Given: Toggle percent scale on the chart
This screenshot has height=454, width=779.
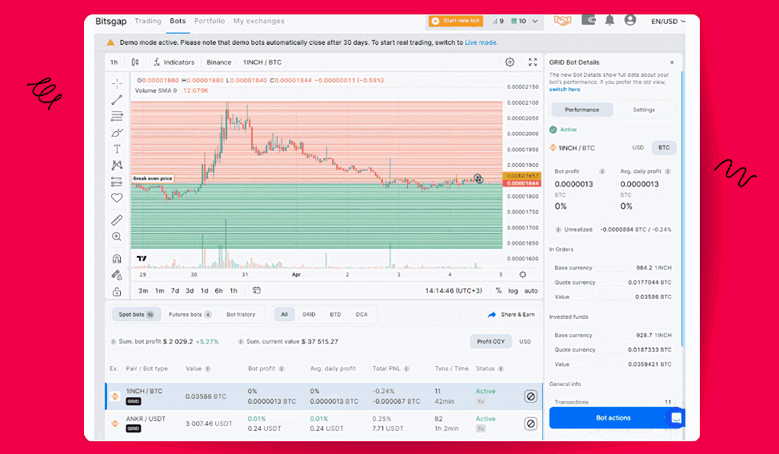Looking at the screenshot, I should coord(498,291).
